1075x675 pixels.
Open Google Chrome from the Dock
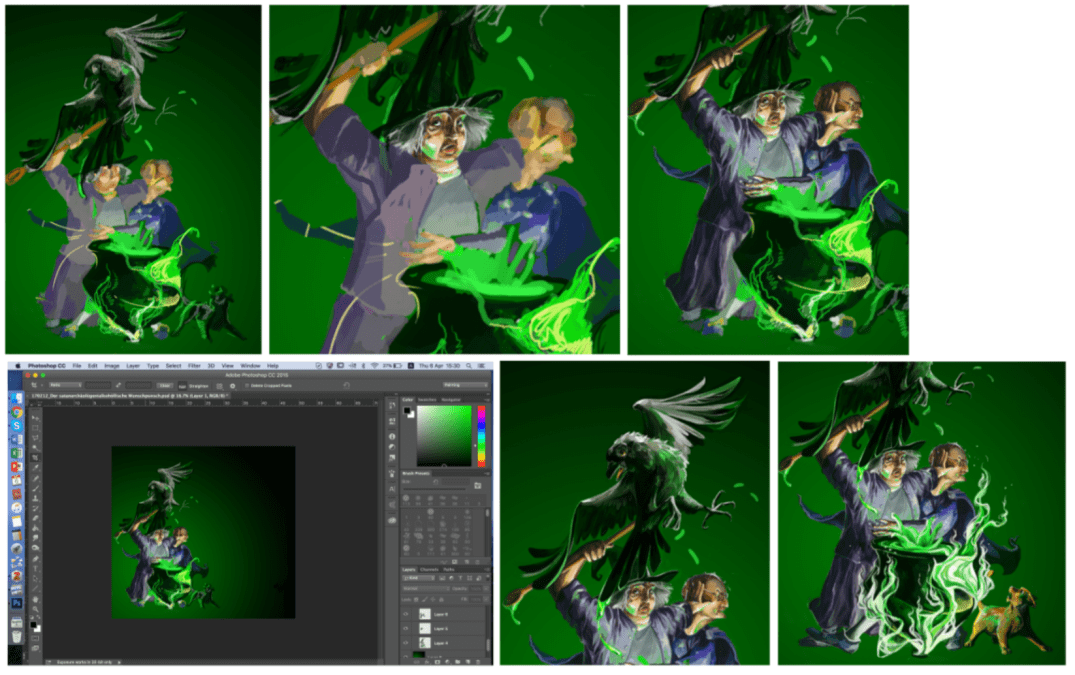pos(17,412)
